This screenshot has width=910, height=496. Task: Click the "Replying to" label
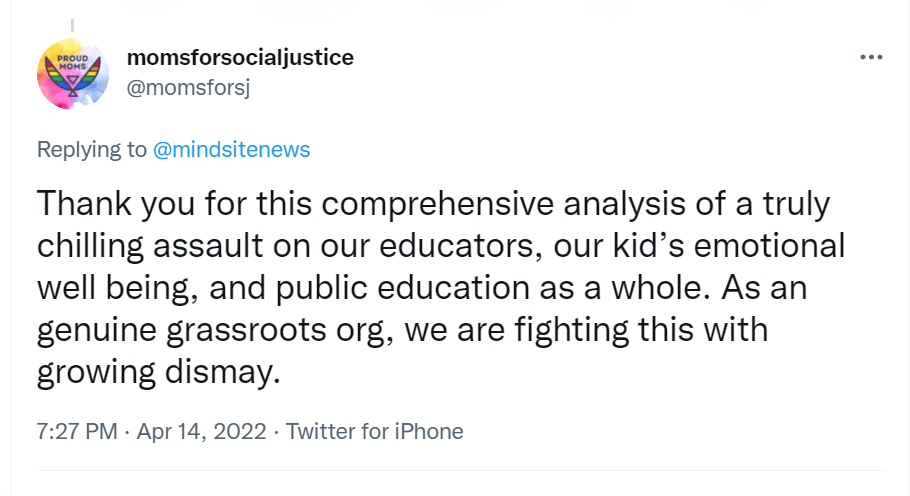click(92, 150)
